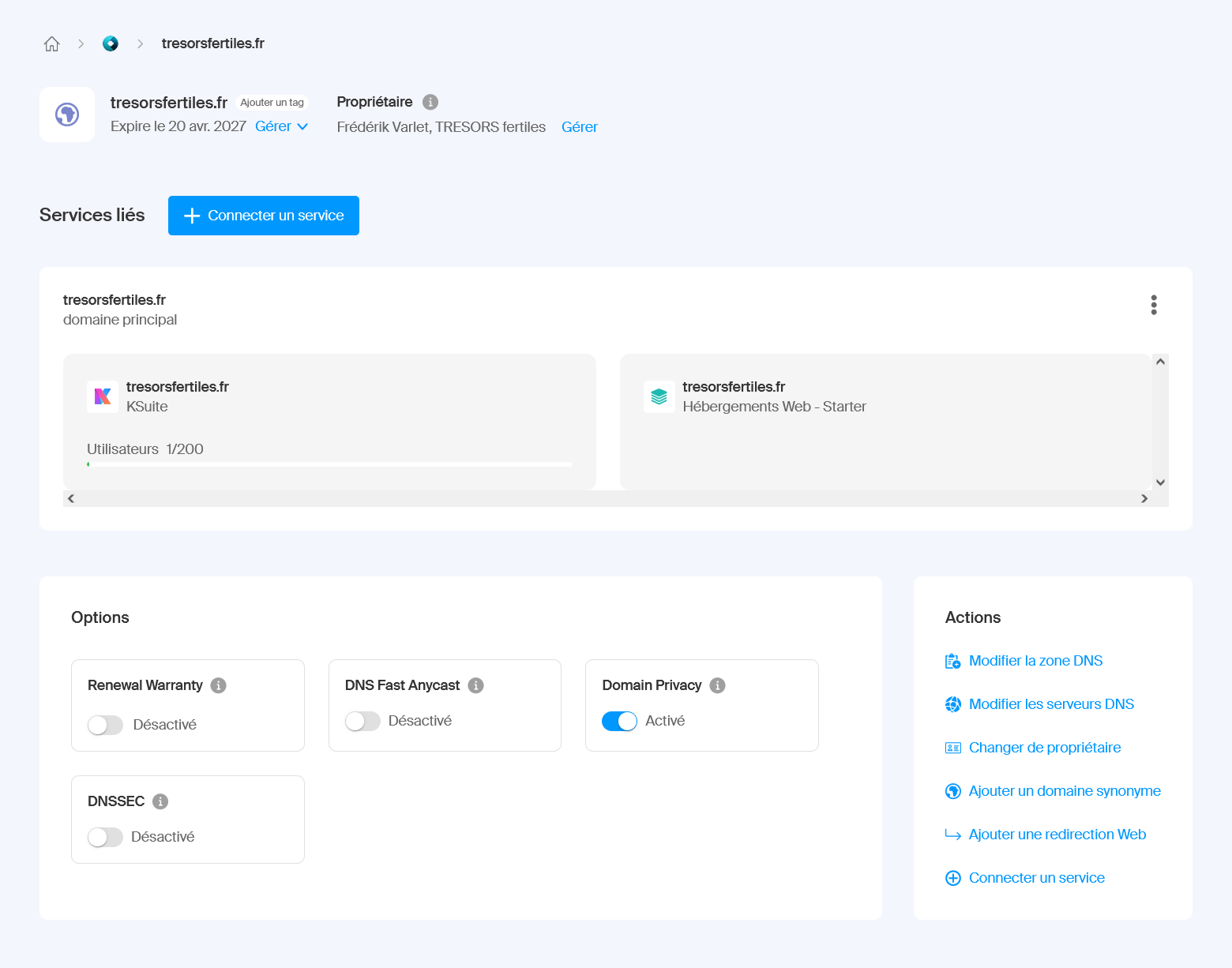The image size is (1232, 968).
Task: Open Ajouter un domaine synonyme link
Action: tap(1065, 791)
